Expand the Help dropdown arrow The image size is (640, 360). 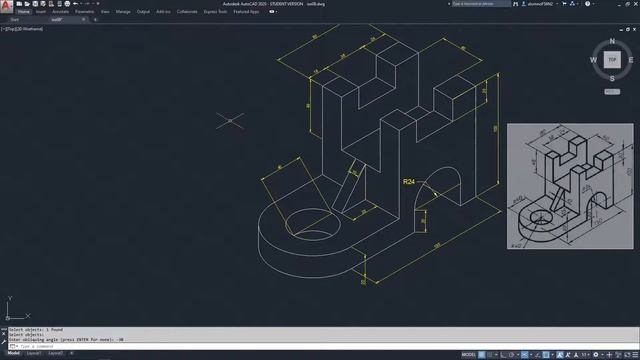pos(593,4)
